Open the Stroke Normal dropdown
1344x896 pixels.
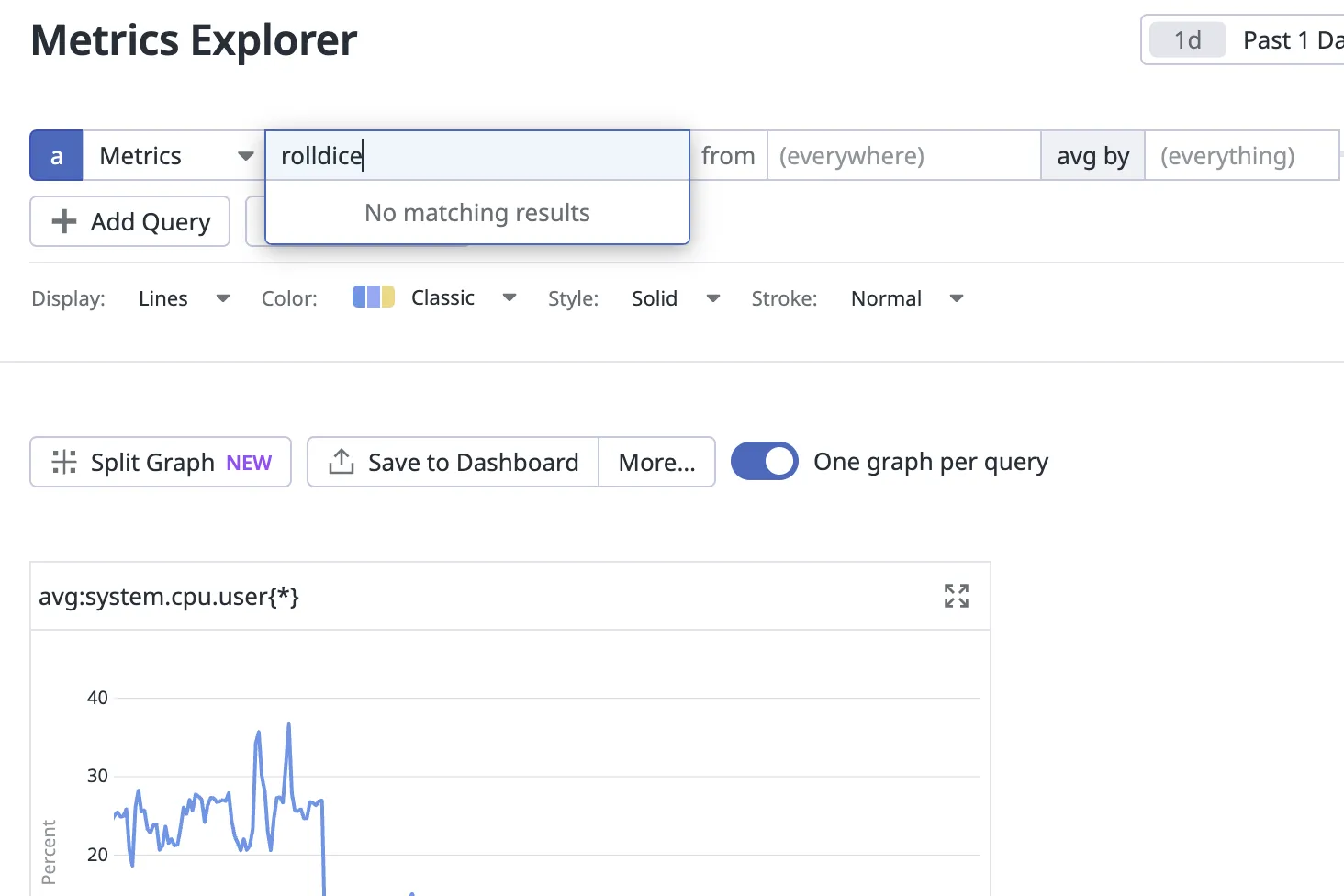[907, 298]
